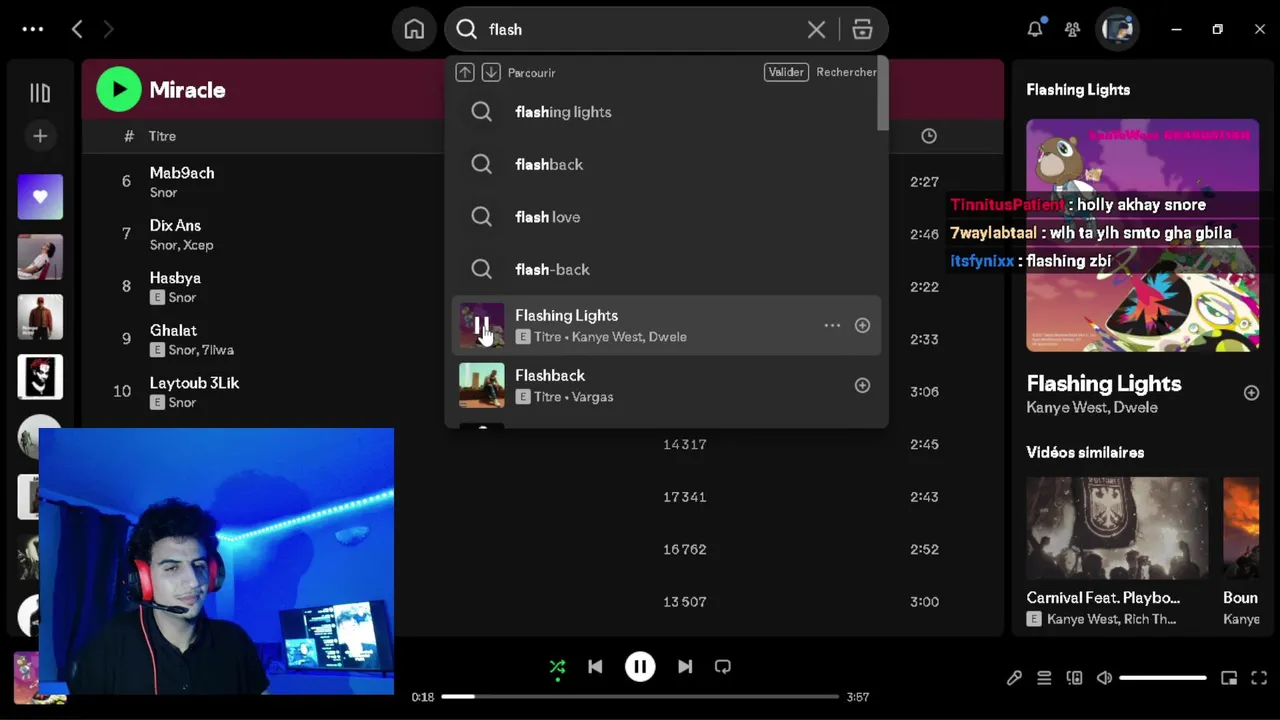Open the Graduation album cover in right panel

[1142, 235]
